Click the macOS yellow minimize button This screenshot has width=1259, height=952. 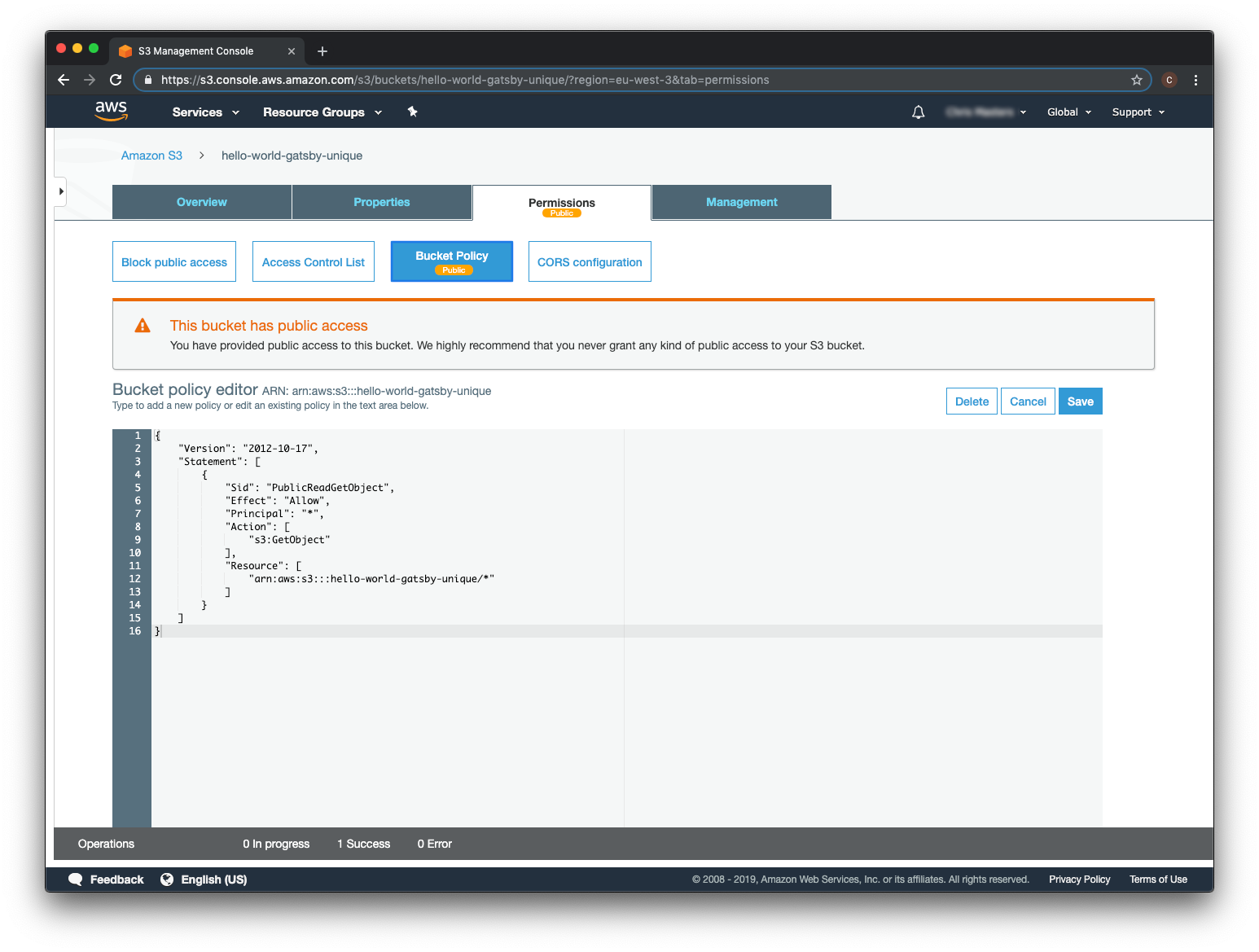pos(77,49)
